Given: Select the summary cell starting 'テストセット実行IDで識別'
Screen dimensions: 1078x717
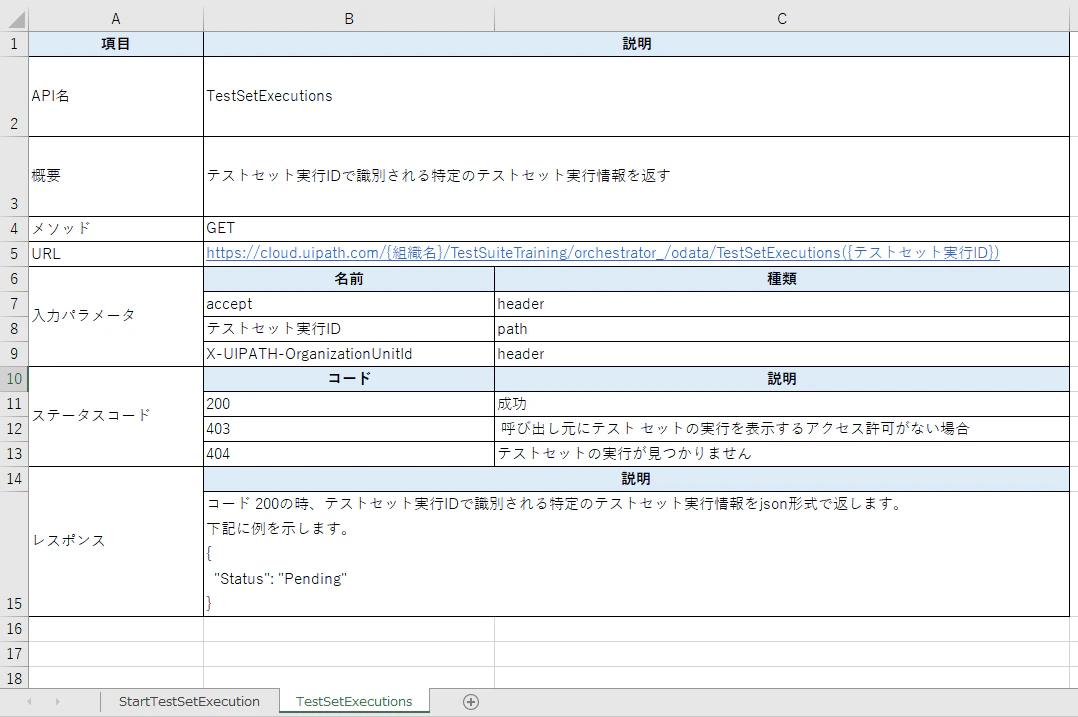Looking at the screenshot, I should pos(637,176).
